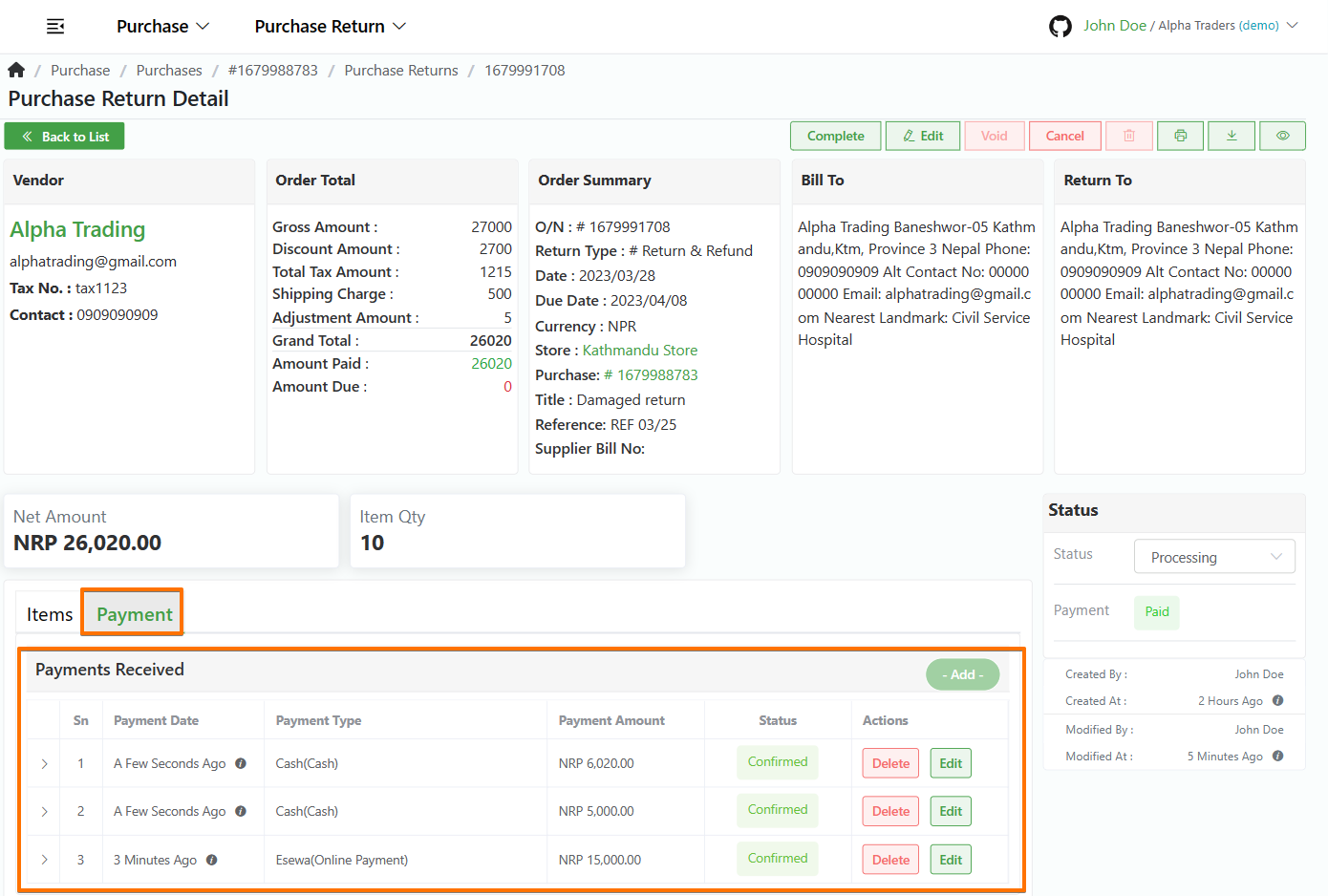Open the Kathmandu Store link
Viewport: 1328px width, 896px height.
pyautogui.click(x=640, y=350)
